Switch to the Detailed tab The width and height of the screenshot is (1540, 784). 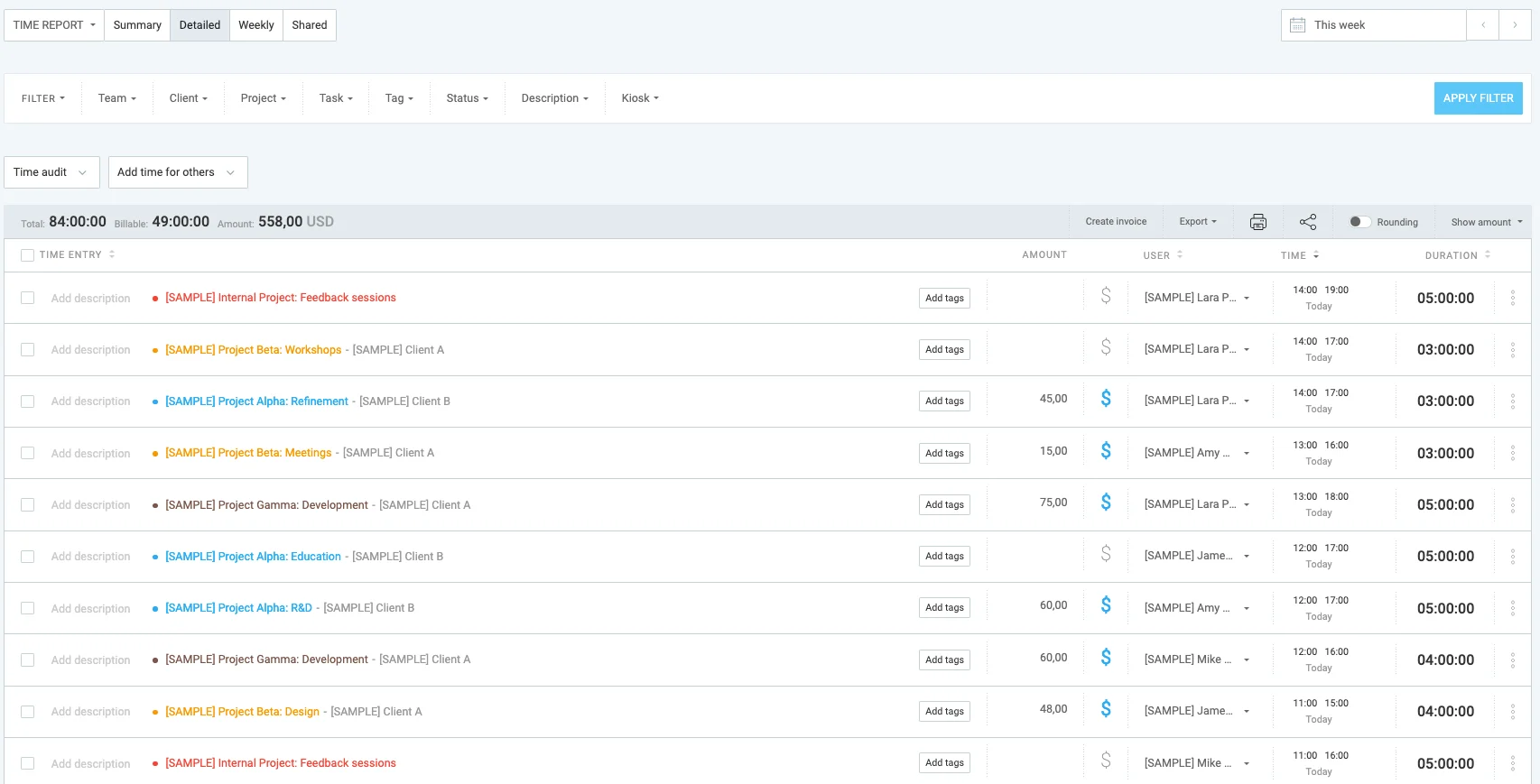199,25
